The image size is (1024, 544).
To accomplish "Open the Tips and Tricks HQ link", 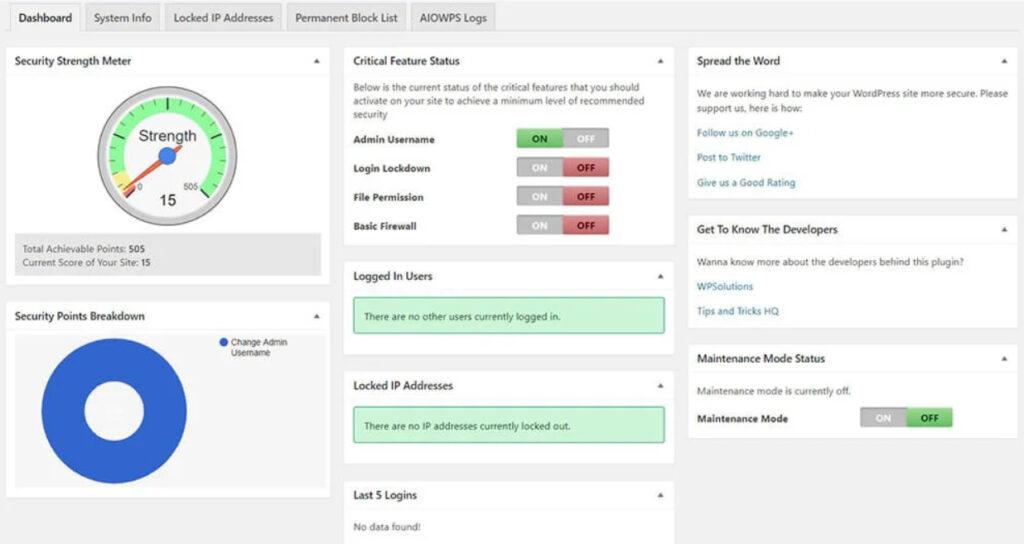I will pyautogui.click(x=737, y=311).
